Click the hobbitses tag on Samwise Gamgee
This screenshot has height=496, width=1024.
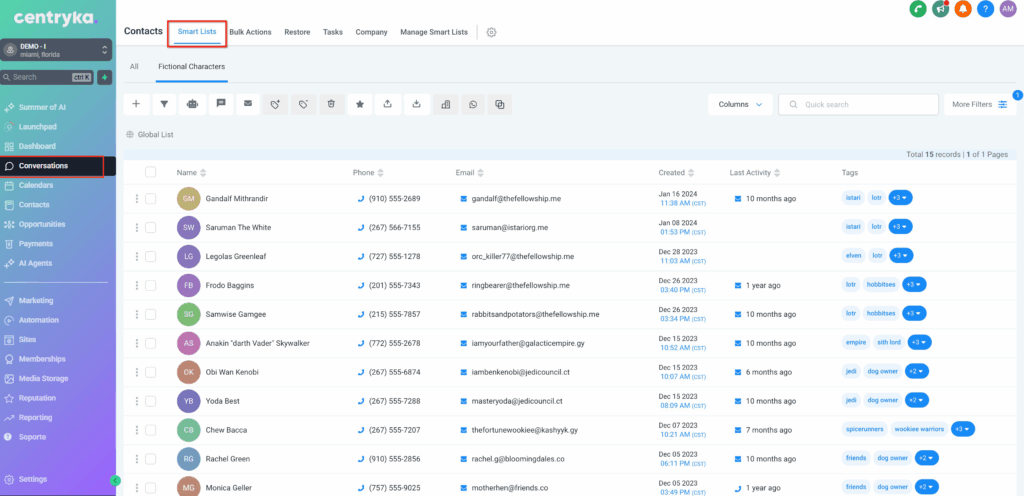point(881,314)
